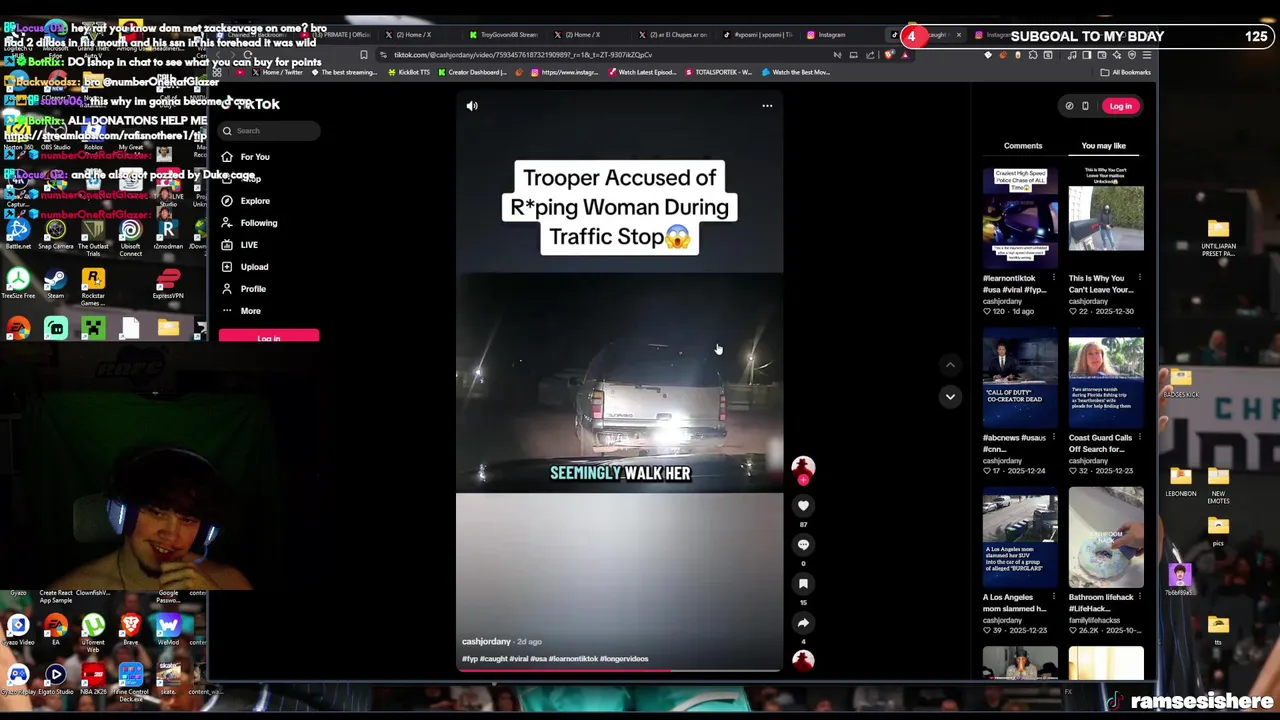
Task: Open Rockstar Games desktop shortcut
Action: click(93, 287)
